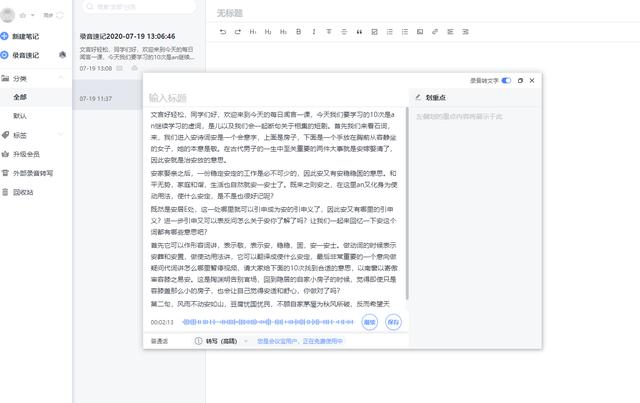Click the pencil icon beside 划重点
Viewport: 640px width, 403px height.
pos(418,97)
